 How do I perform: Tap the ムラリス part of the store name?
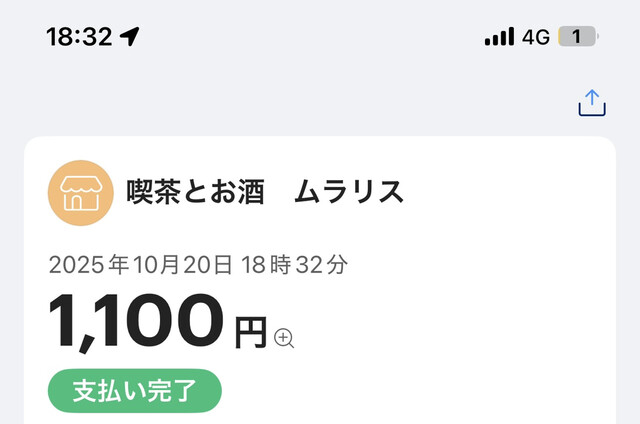coord(349,192)
